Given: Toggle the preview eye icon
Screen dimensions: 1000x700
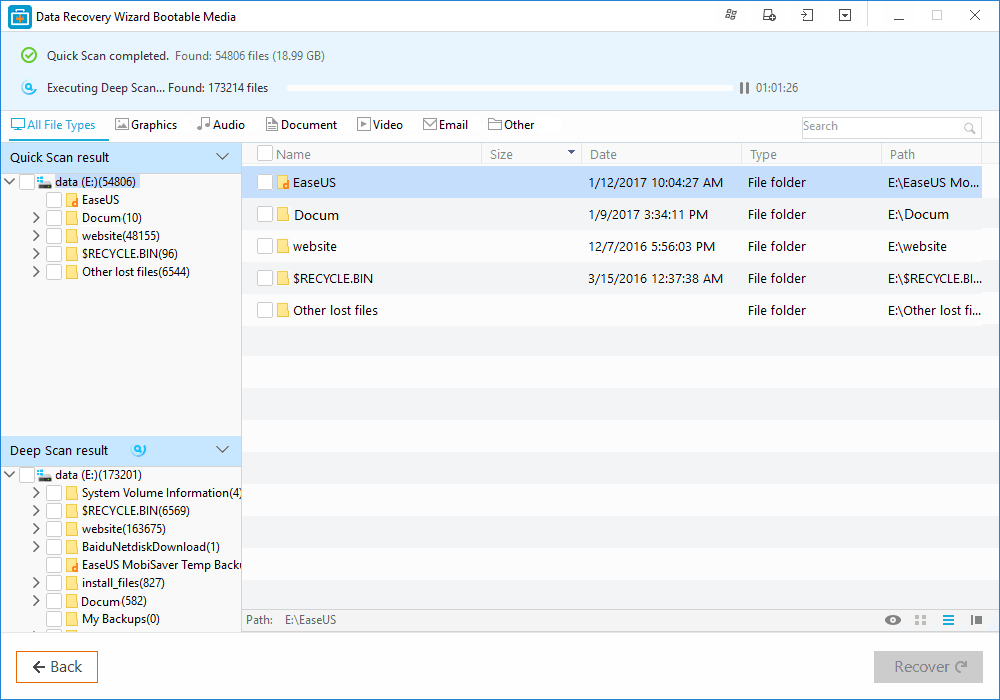Looking at the screenshot, I should coord(893,620).
